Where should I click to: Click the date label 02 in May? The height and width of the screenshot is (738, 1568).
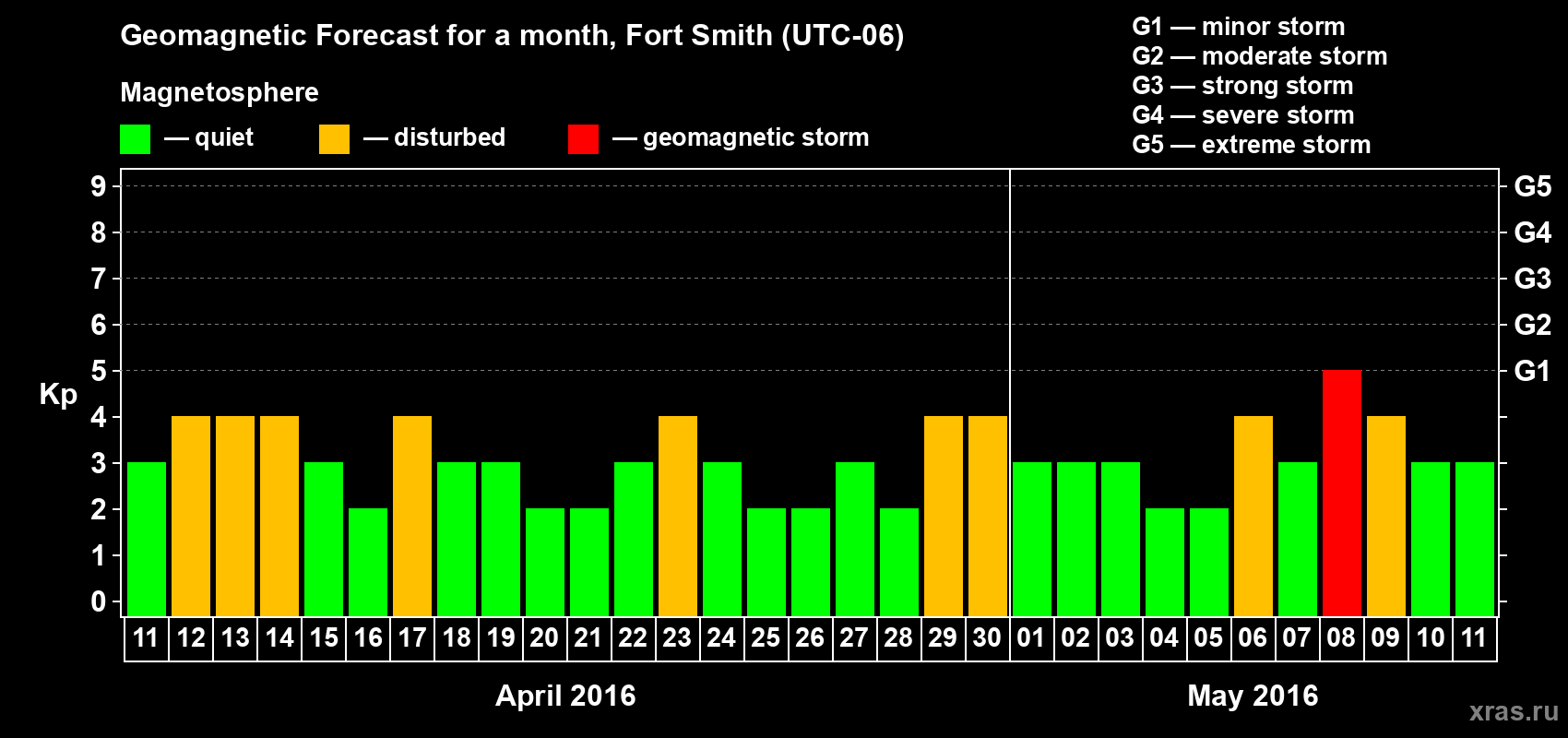coord(1075,638)
